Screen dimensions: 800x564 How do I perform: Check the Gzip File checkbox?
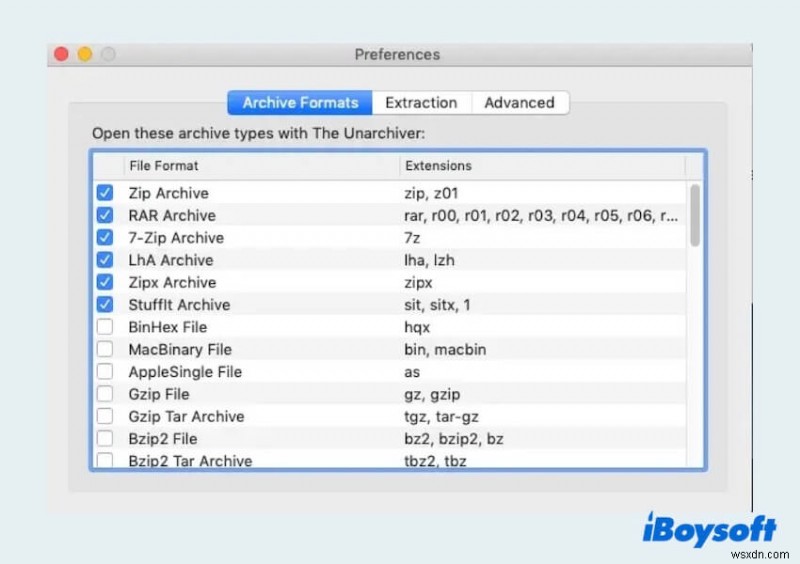tap(105, 394)
